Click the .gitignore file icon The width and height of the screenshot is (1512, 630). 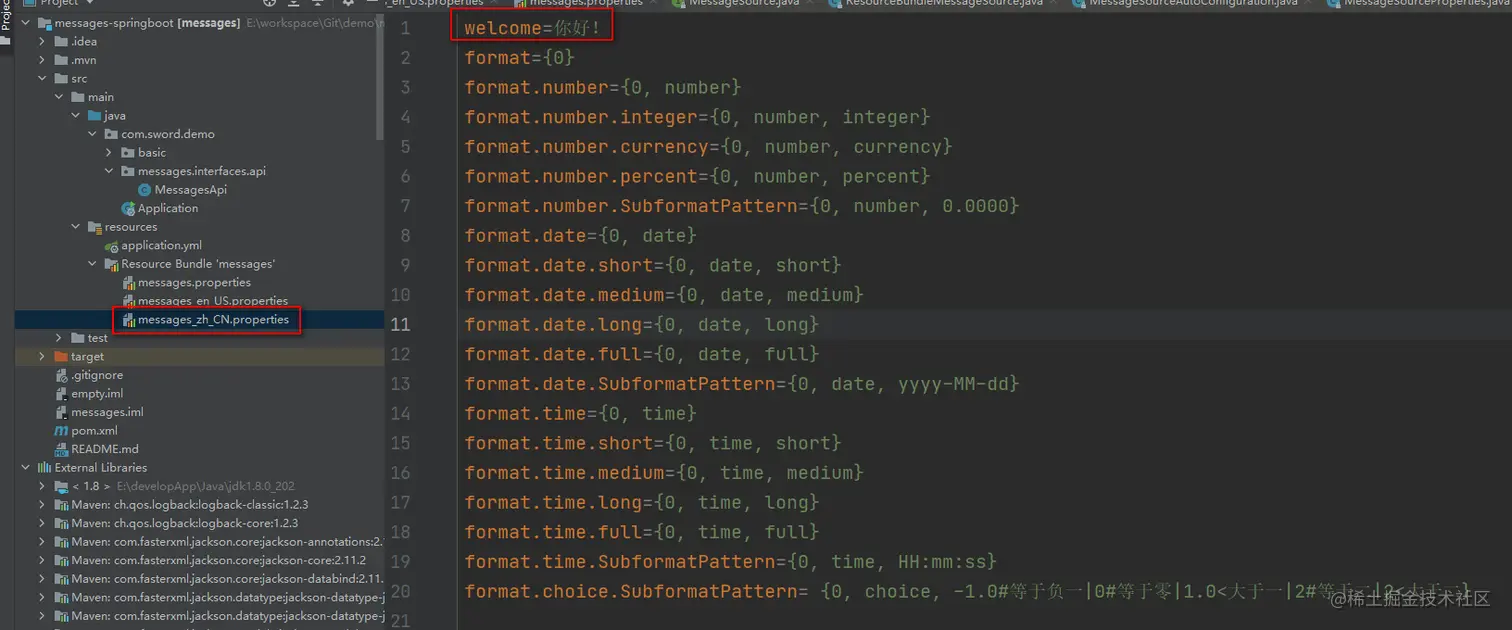[61, 375]
